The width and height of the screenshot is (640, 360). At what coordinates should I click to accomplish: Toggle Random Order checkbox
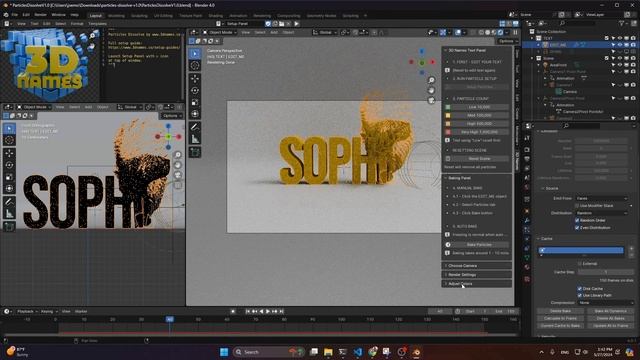click(x=577, y=220)
